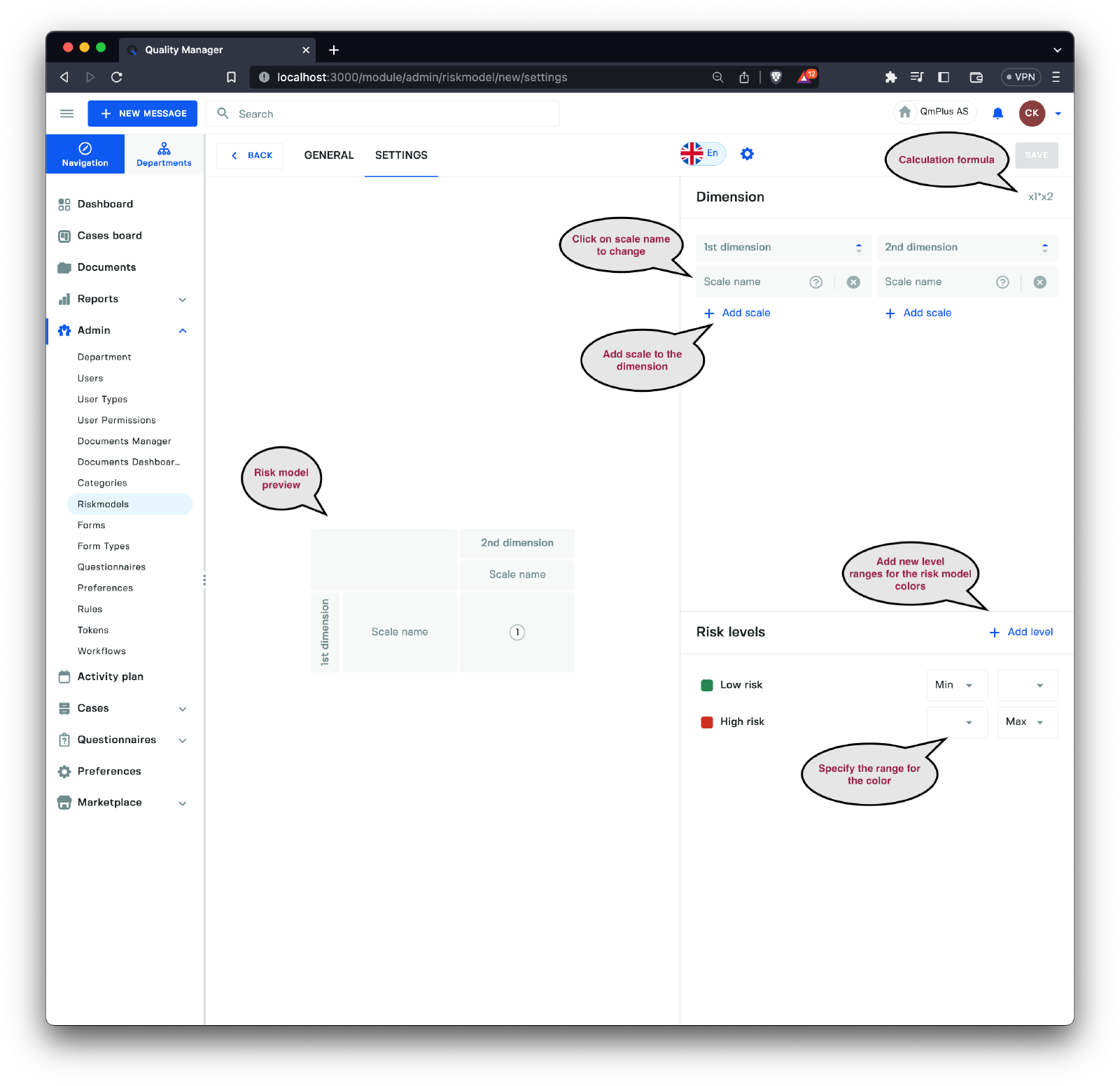Open Brave Shields icon in address bar
This screenshot has height=1086, width=1120.
pos(776,77)
